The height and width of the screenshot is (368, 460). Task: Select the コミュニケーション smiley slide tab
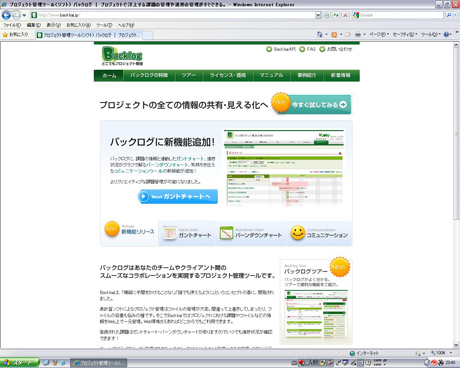[319, 233]
